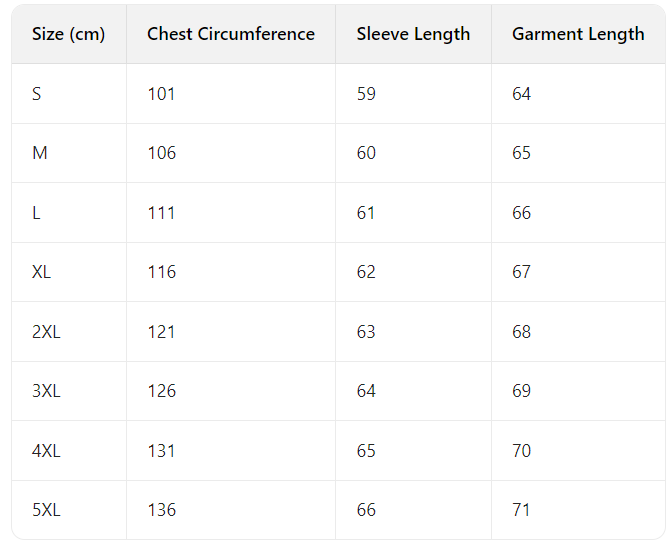The height and width of the screenshot is (545, 670).
Task: Select the L size row label
Action: (37, 213)
